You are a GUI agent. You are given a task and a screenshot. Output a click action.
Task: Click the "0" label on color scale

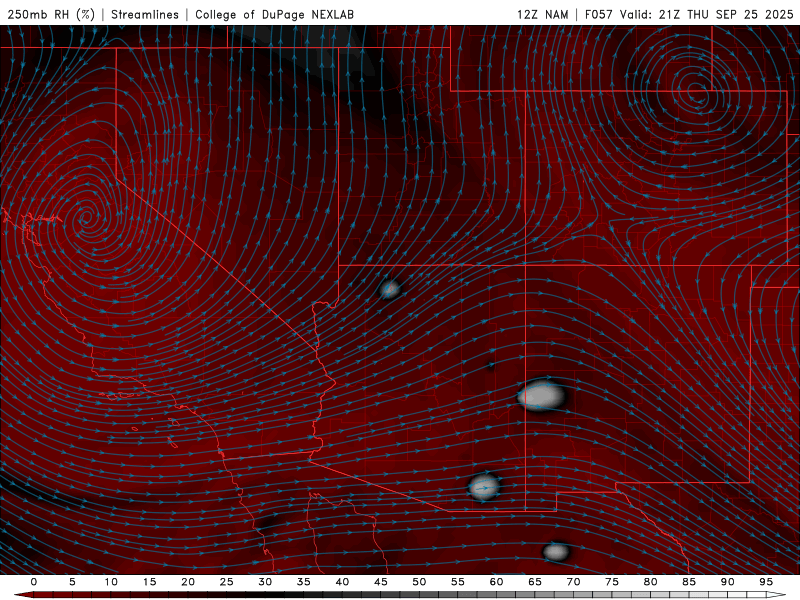point(34,582)
